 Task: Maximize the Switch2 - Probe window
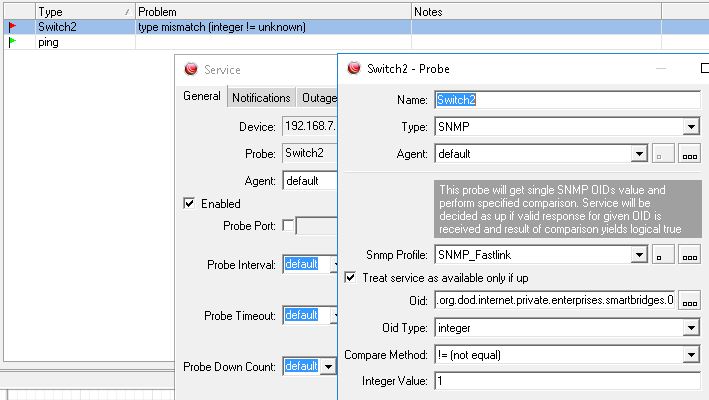pyautogui.click(x=704, y=68)
